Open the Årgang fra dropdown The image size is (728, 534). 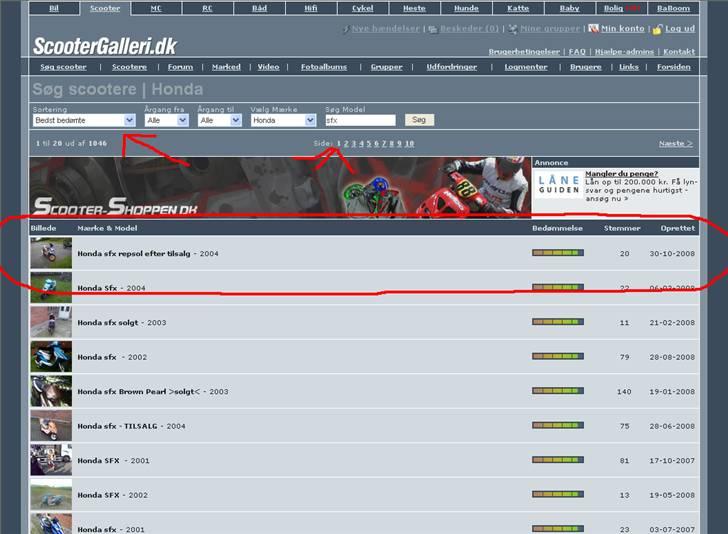(x=167, y=120)
